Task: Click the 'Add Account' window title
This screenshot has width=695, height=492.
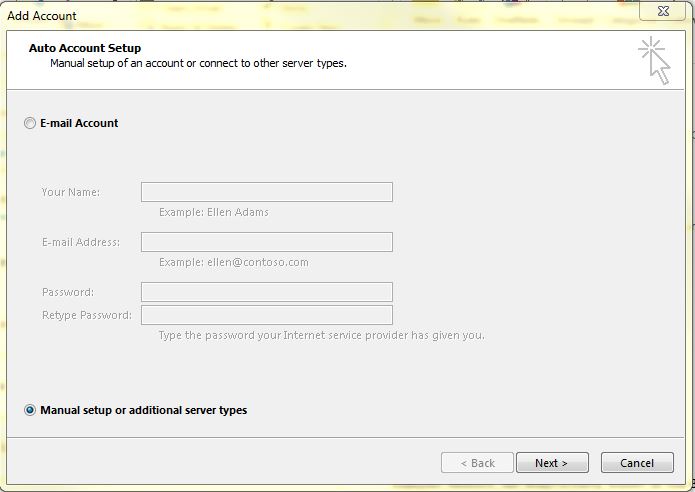Action: [x=42, y=16]
